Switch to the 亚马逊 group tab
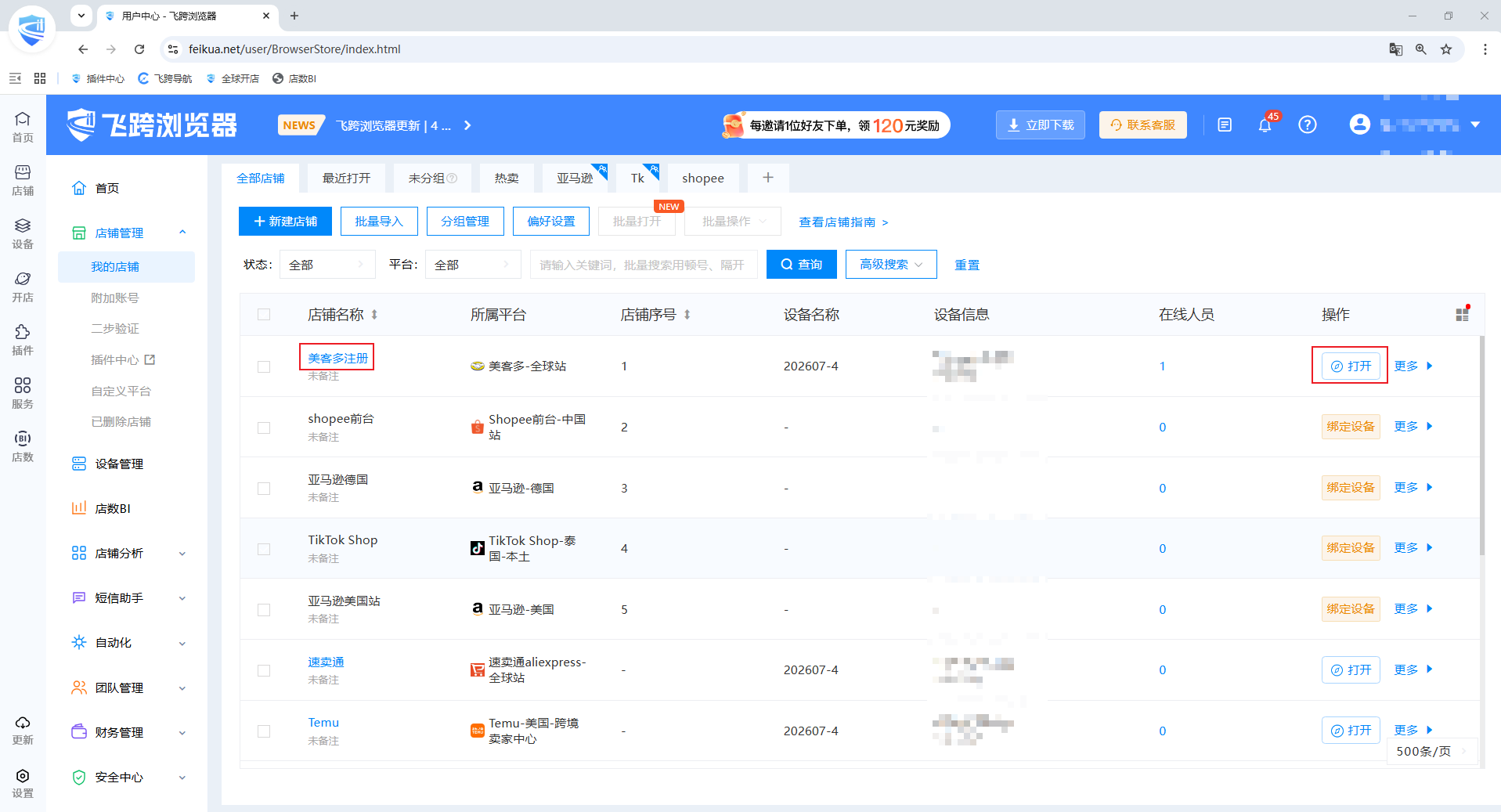1501x812 pixels. pyautogui.click(x=575, y=179)
